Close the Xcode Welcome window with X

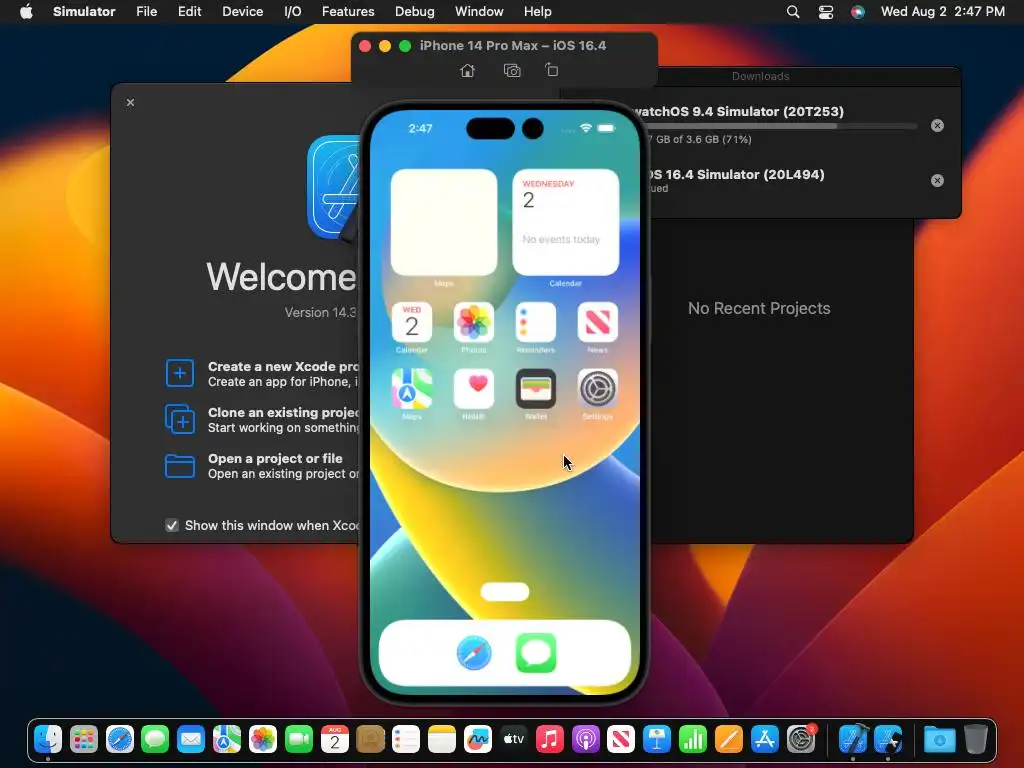pyautogui.click(x=131, y=103)
